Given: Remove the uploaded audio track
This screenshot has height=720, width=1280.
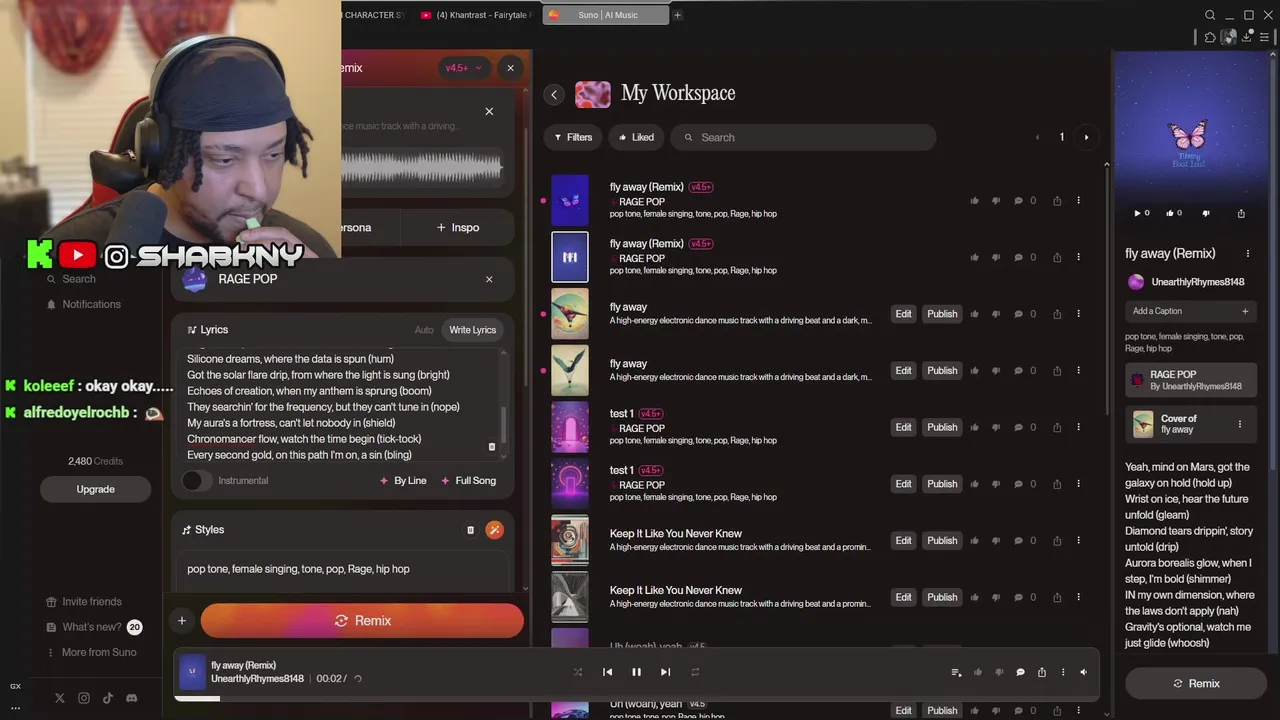Looking at the screenshot, I should pos(489,111).
